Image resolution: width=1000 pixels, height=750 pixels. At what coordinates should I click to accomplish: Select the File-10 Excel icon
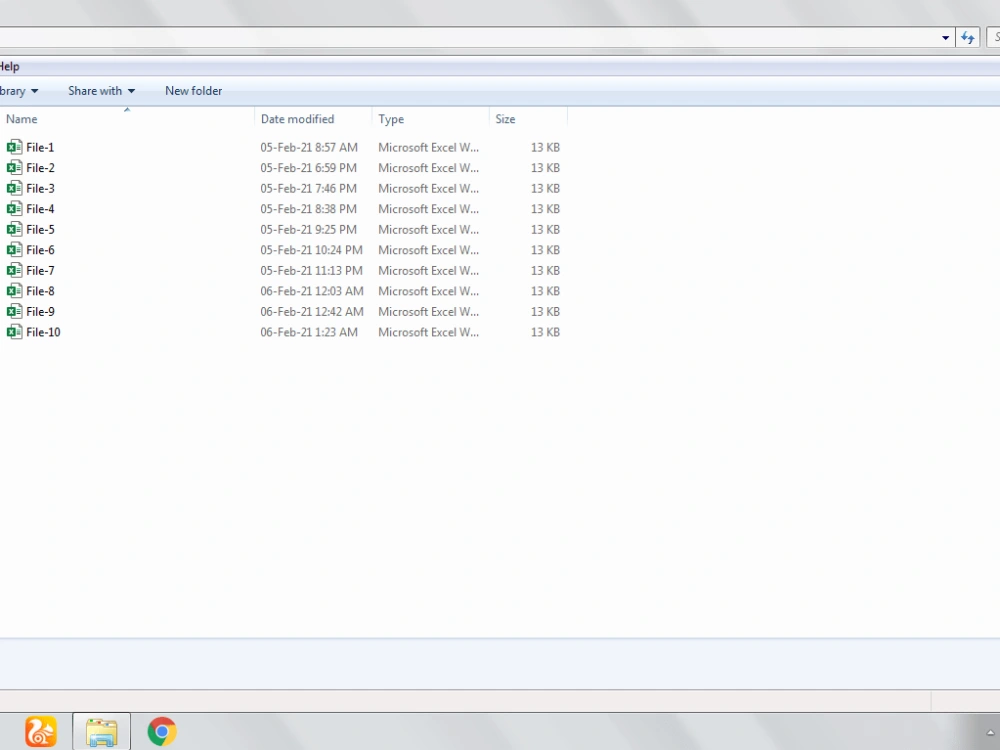pyautogui.click(x=14, y=332)
